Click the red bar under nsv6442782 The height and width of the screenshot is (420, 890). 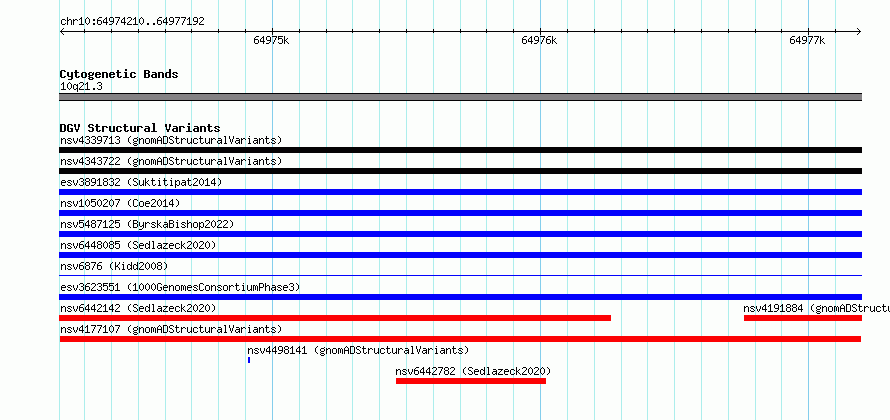(x=471, y=381)
